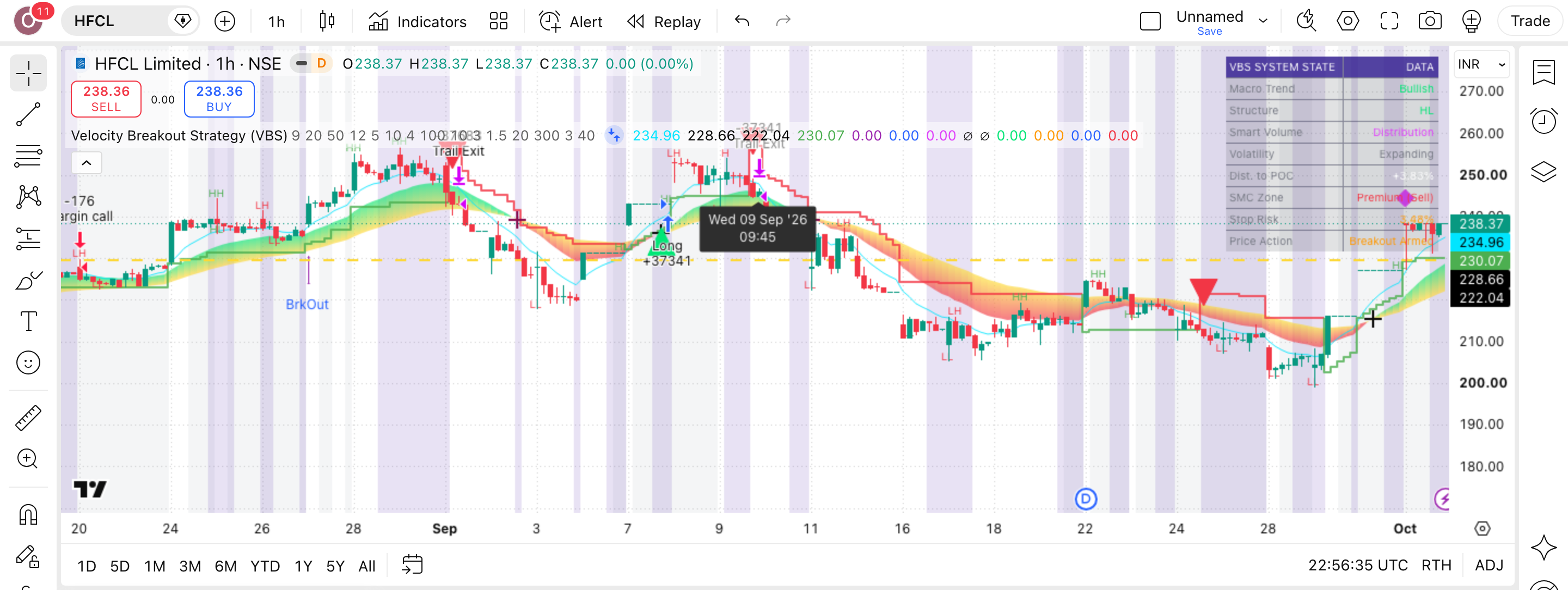
Task: Select the All time range
Action: (x=367, y=566)
